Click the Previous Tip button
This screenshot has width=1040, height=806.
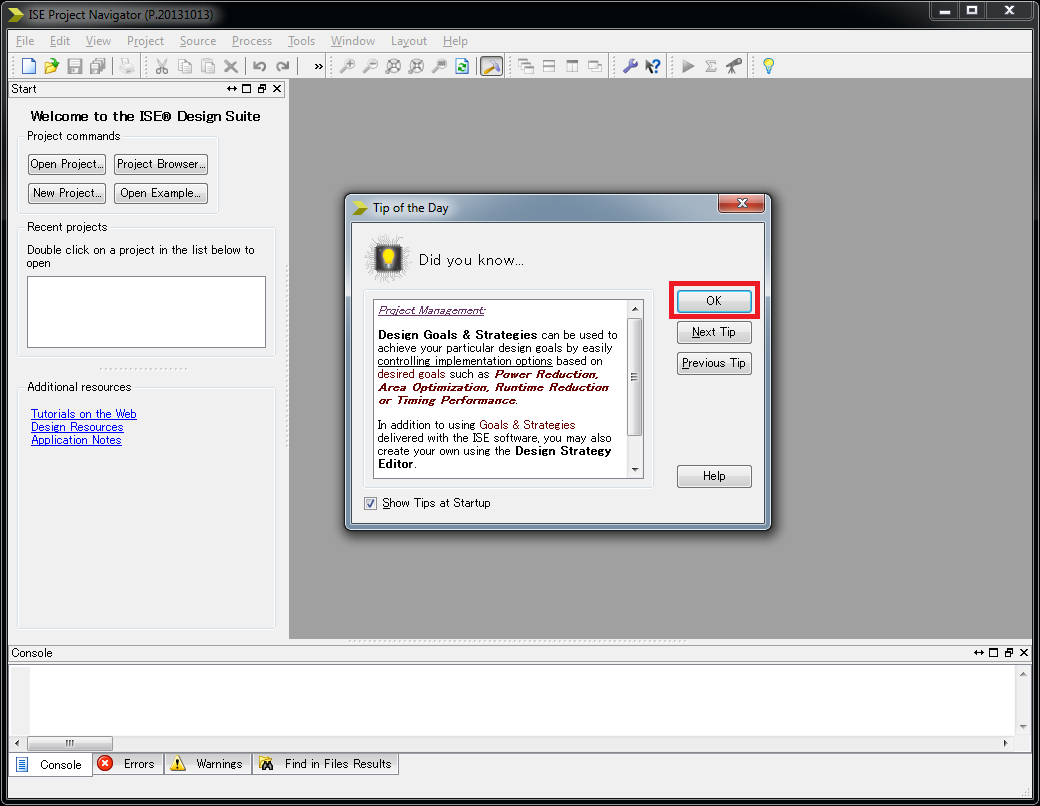(x=714, y=363)
